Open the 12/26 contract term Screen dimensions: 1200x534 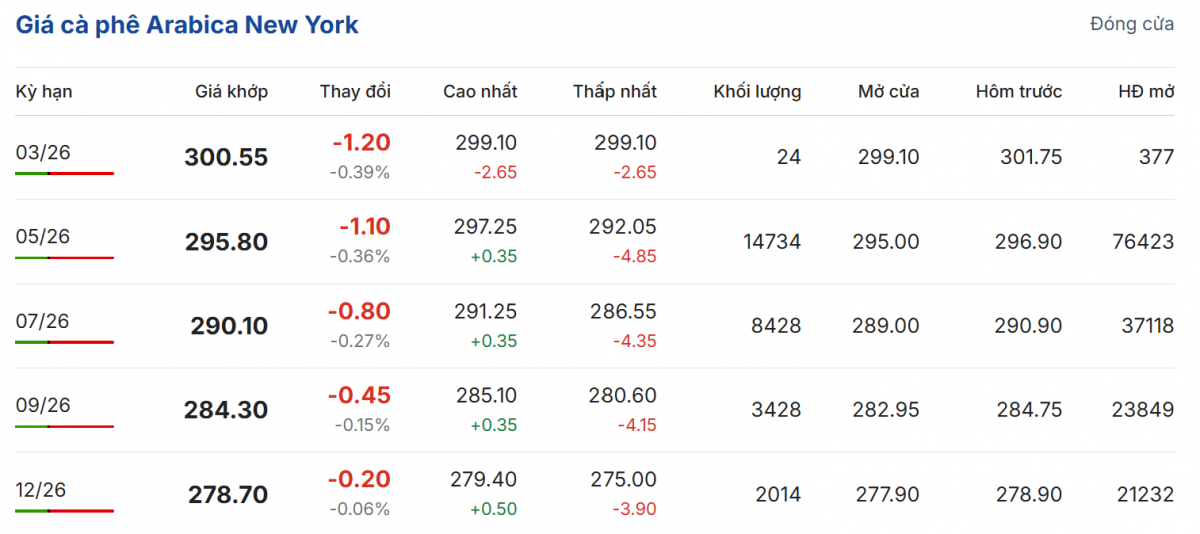[x=43, y=489]
